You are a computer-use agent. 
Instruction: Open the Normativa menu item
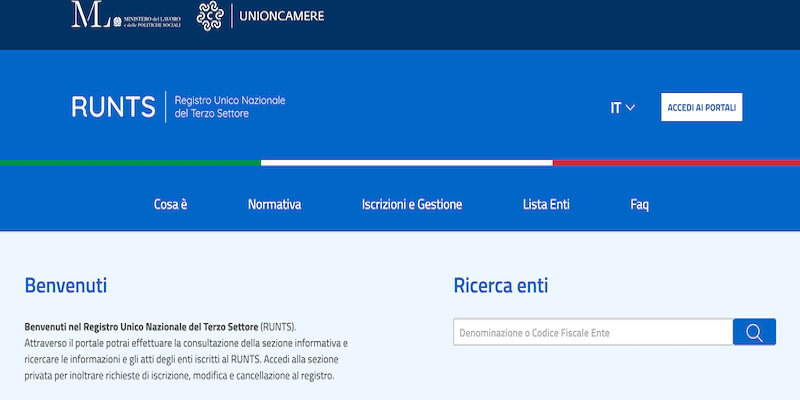point(274,205)
